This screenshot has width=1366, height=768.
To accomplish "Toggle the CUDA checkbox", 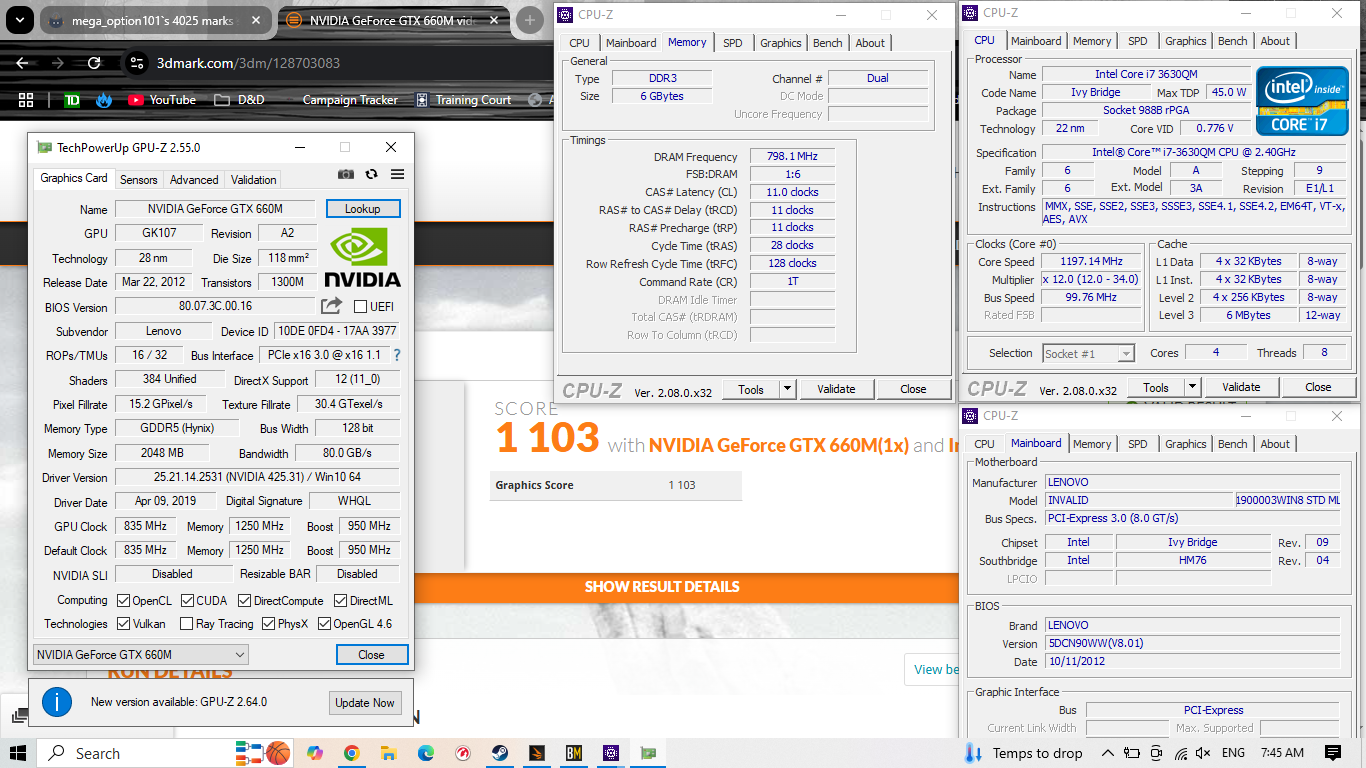I will (x=187, y=601).
